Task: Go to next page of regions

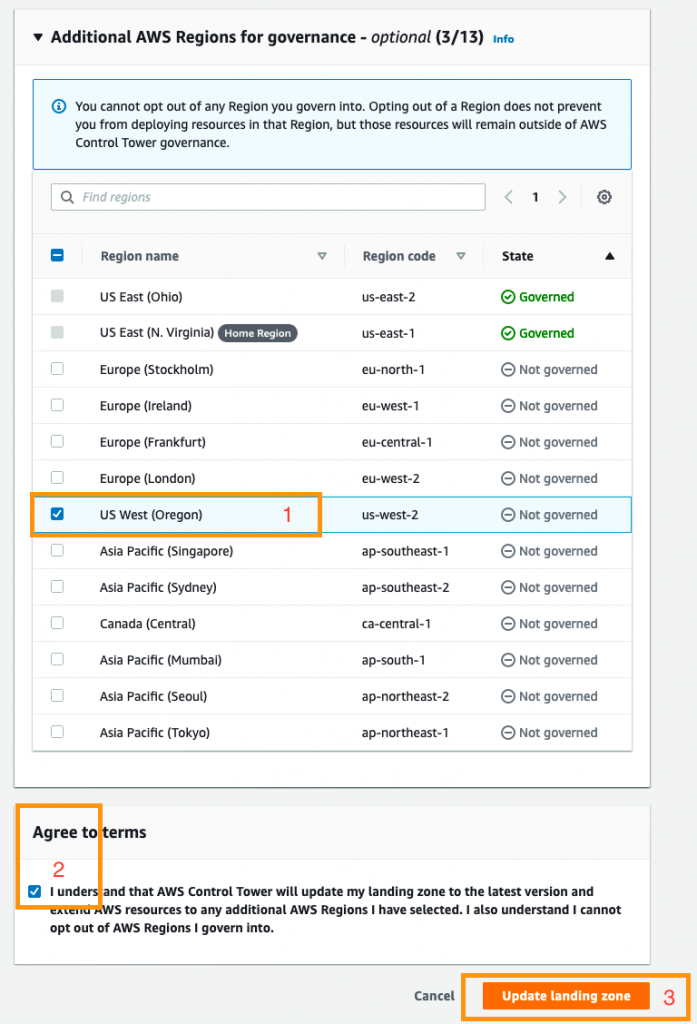Action: (562, 197)
